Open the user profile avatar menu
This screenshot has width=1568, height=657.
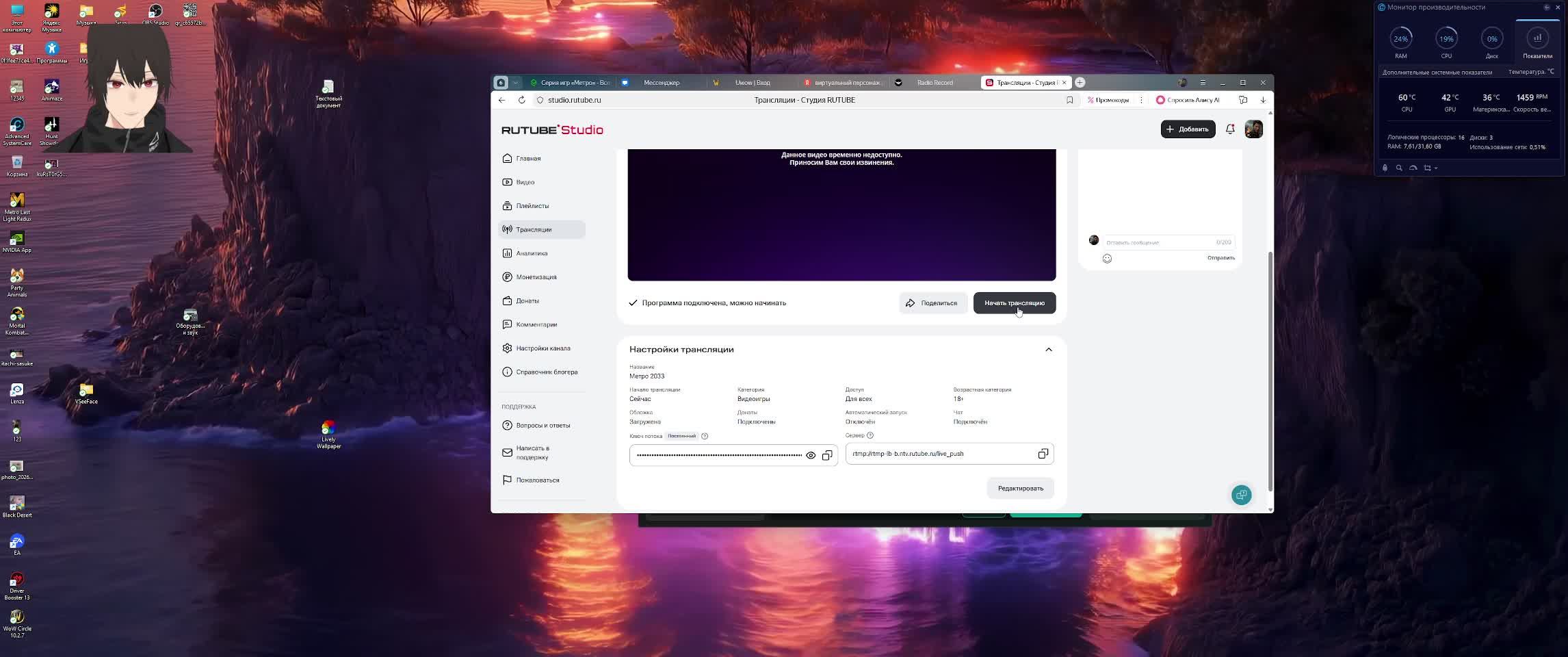pos(1253,129)
